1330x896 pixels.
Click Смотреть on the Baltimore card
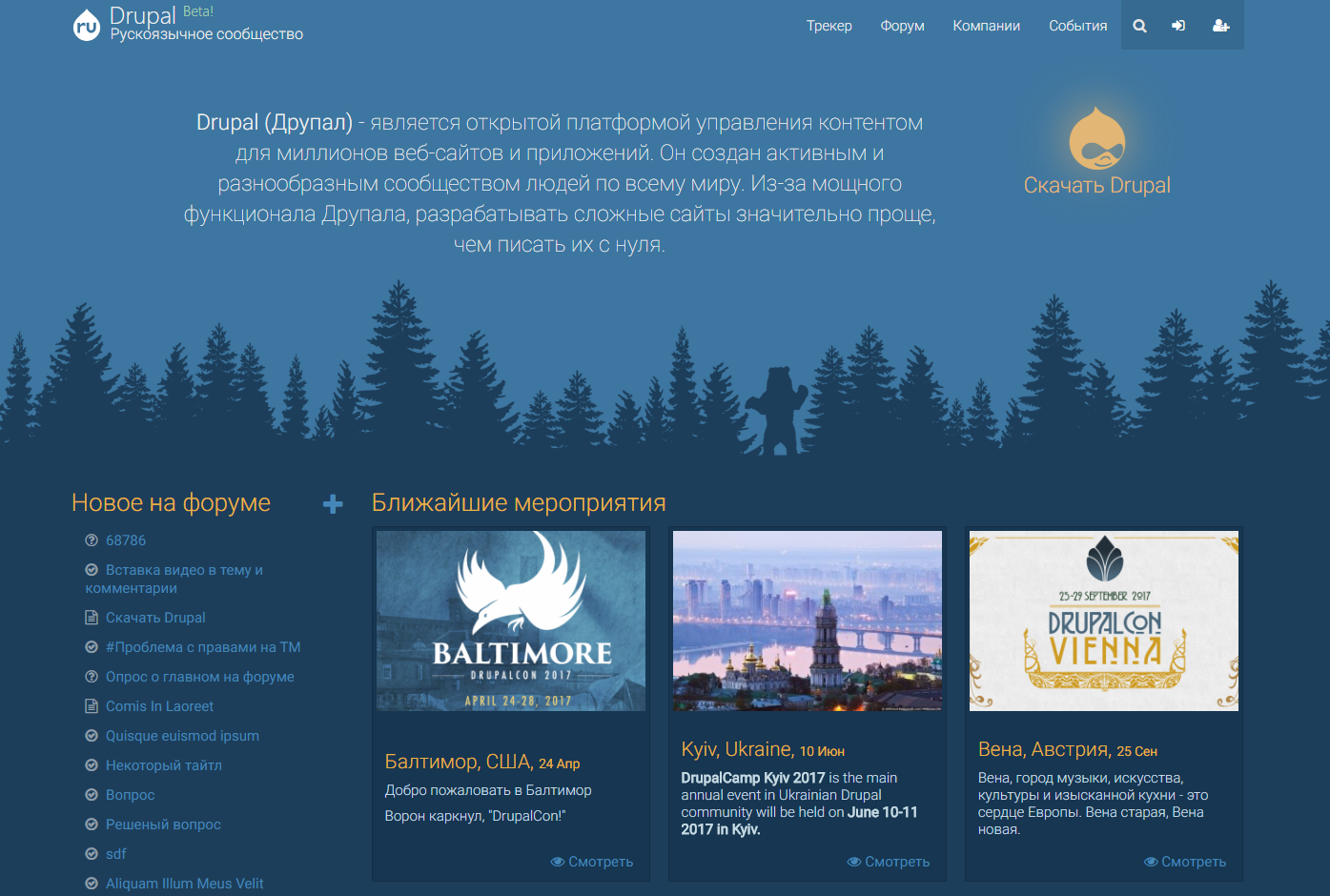pyautogui.click(x=592, y=862)
